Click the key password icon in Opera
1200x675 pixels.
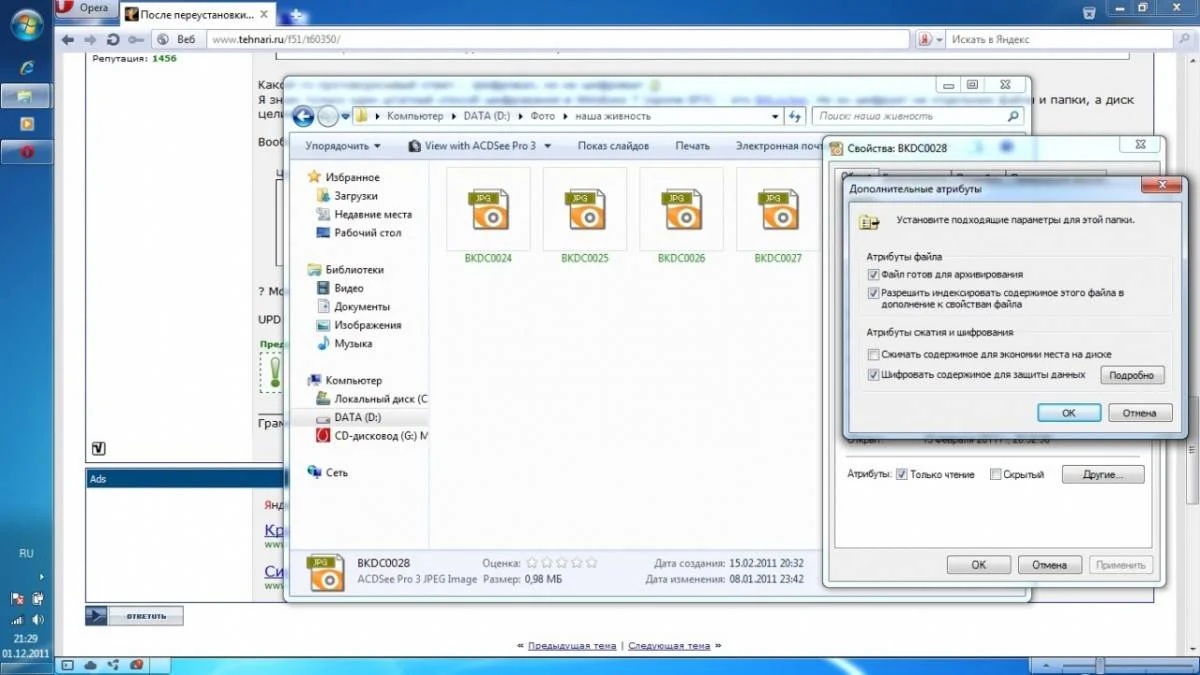pos(135,39)
